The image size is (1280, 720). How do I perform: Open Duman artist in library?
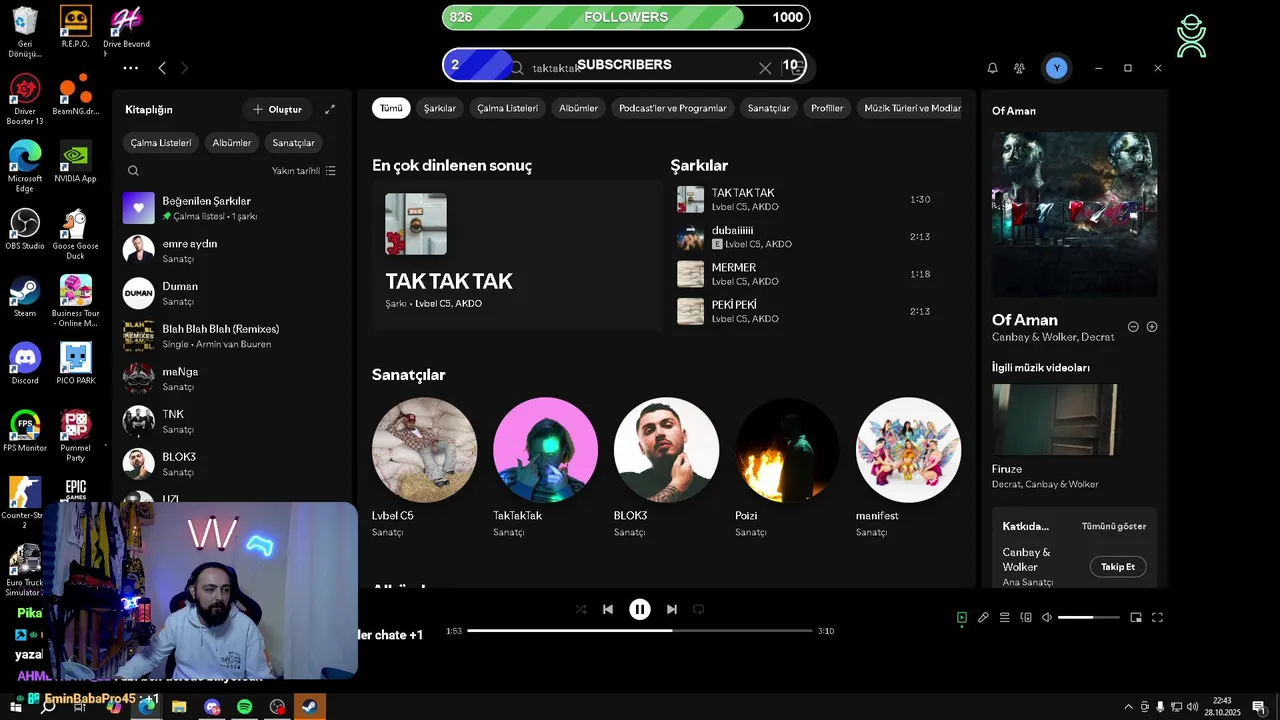[x=232, y=293]
